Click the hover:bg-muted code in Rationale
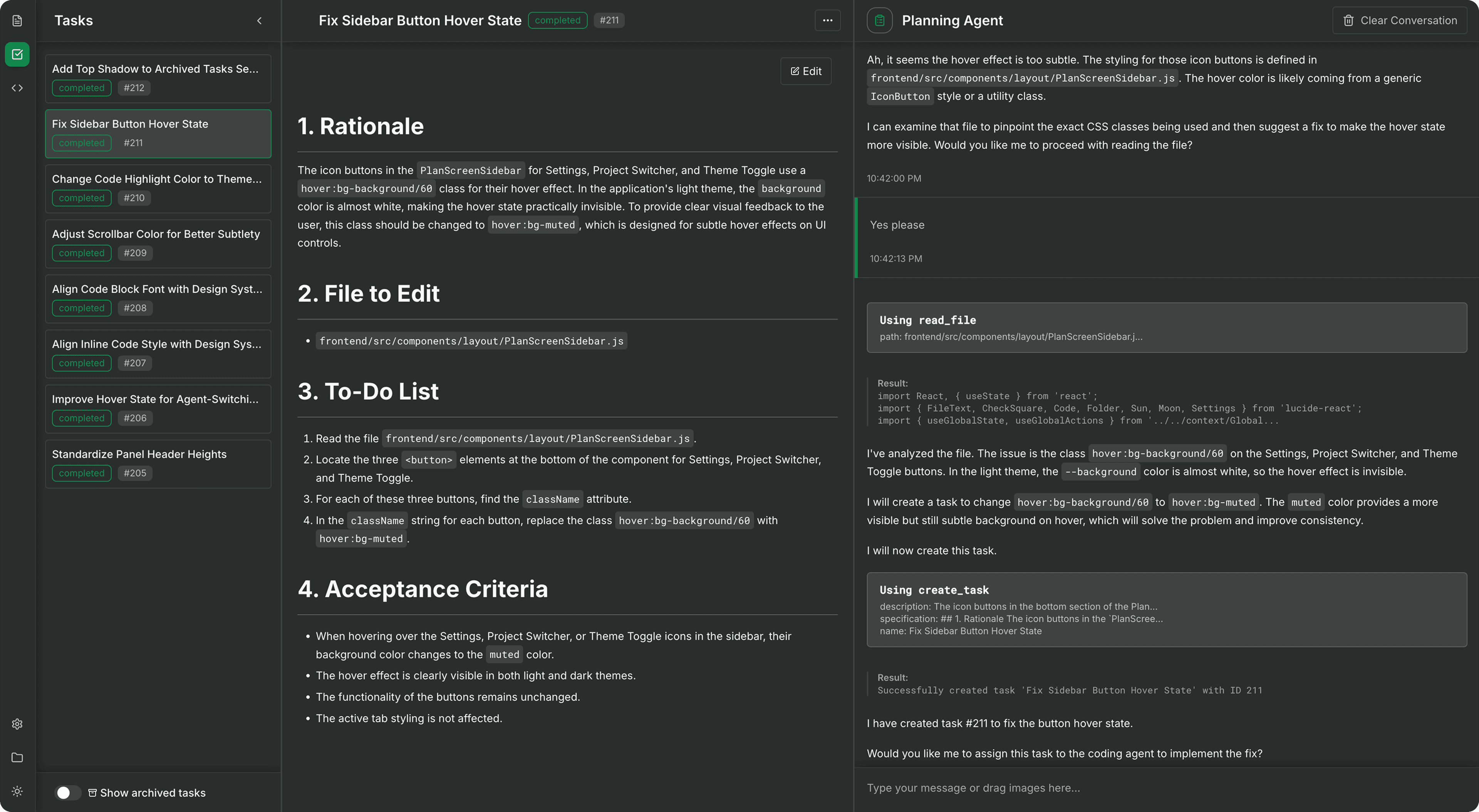This screenshot has width=1479, height=812. (x=533, y=225)
